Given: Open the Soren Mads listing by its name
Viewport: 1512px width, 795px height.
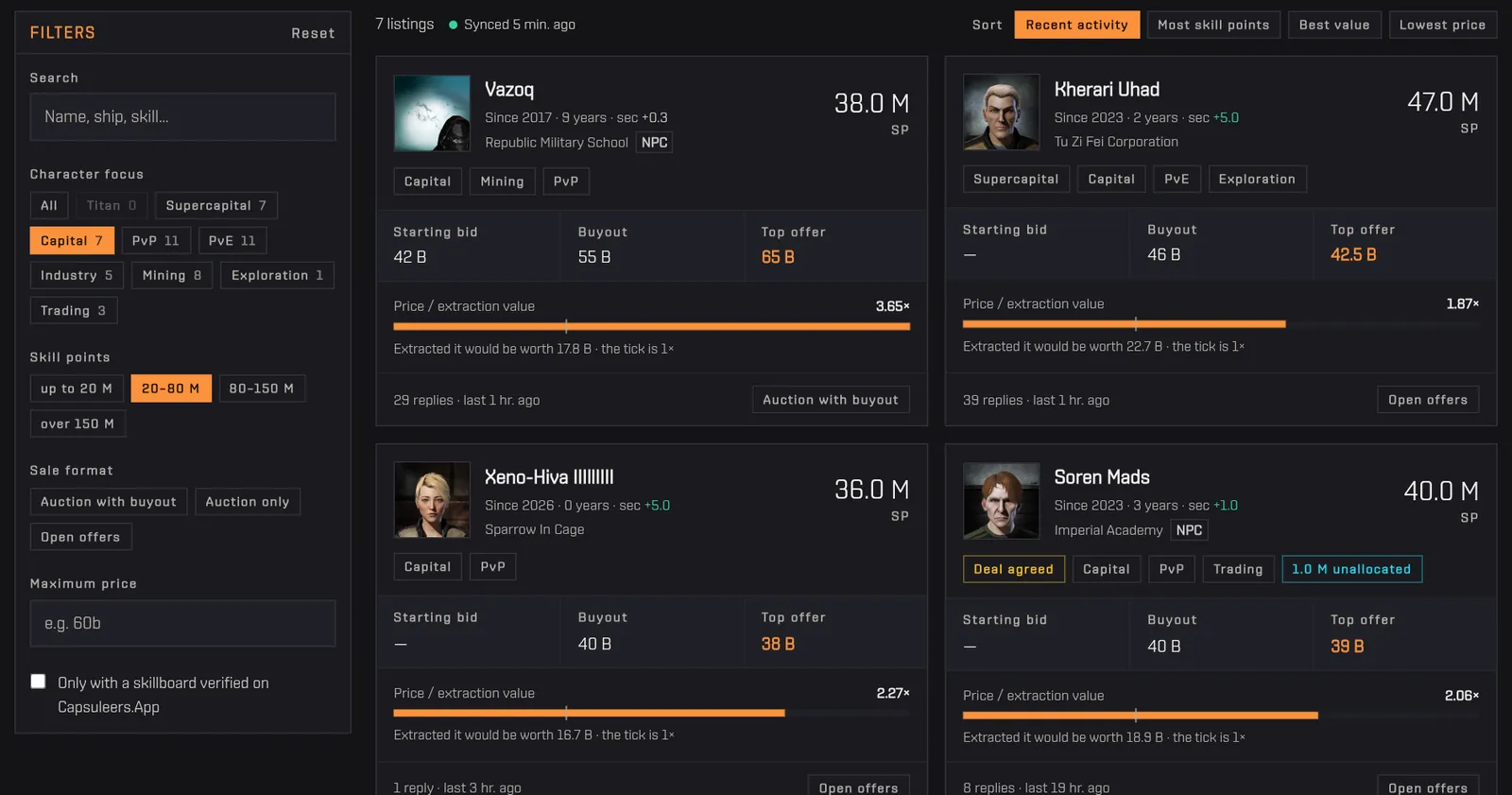Looking at the screenshot, I should (x=1102, y=477).
